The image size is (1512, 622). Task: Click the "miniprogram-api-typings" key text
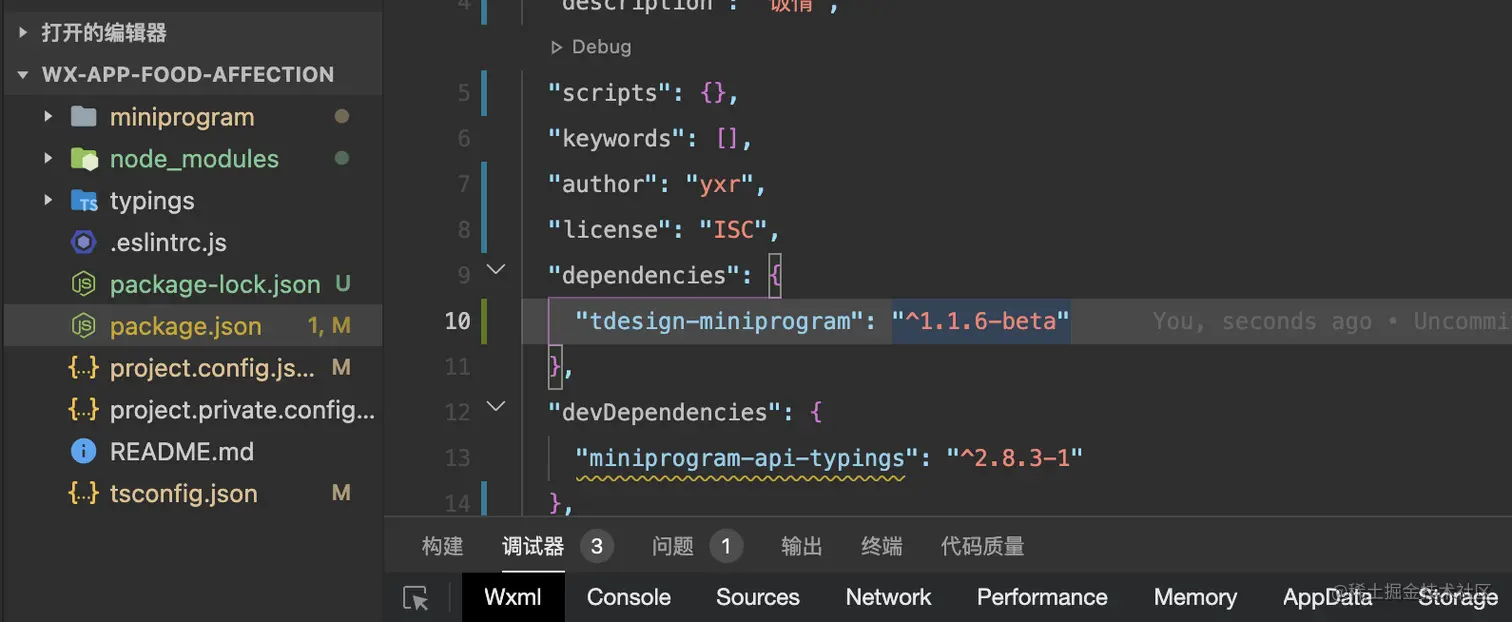tap(746, 458)
